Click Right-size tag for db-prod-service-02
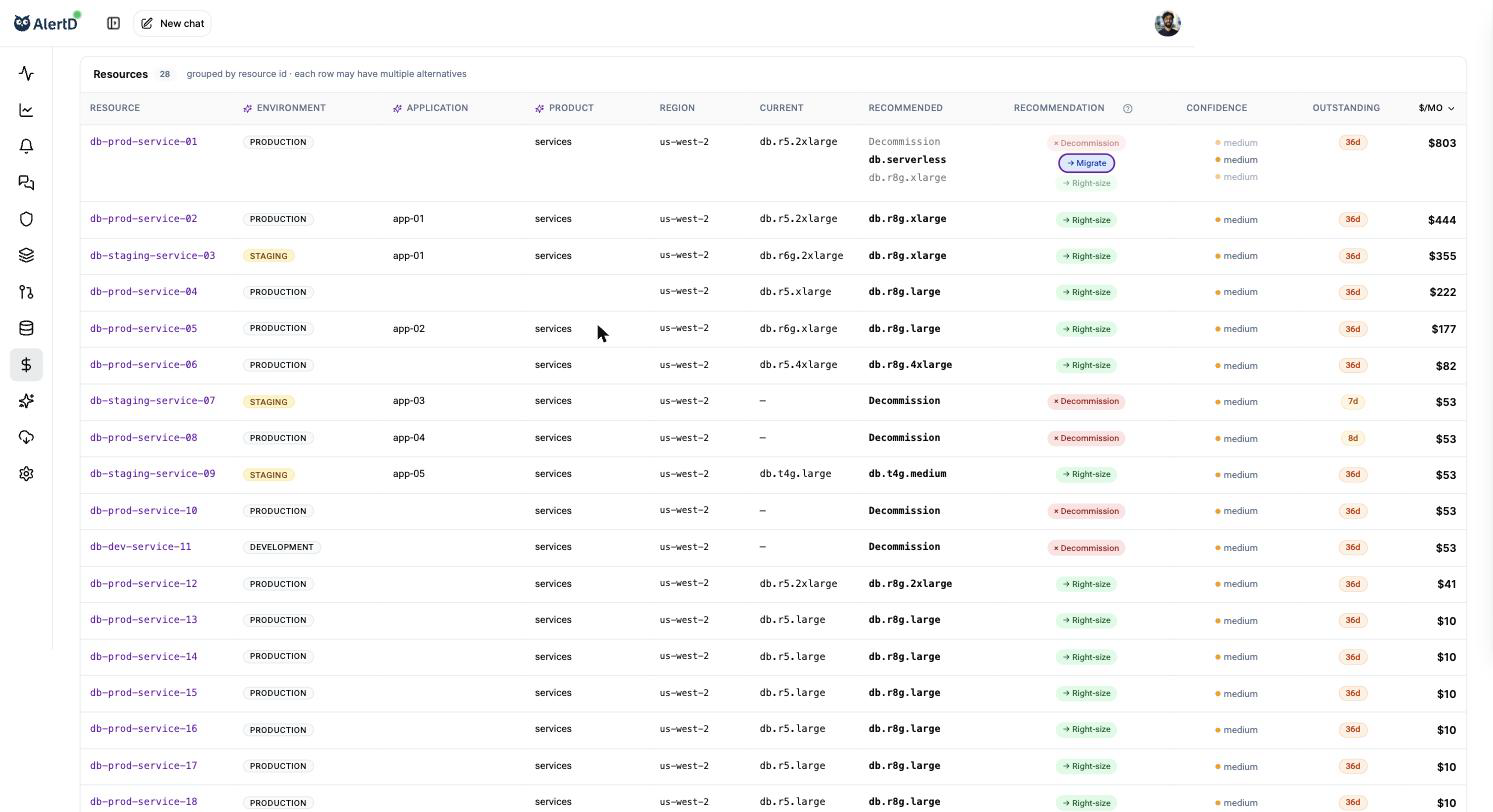Image resolution: width=1493 pixels, height=812 pixels. click(x=1086, y=220)
